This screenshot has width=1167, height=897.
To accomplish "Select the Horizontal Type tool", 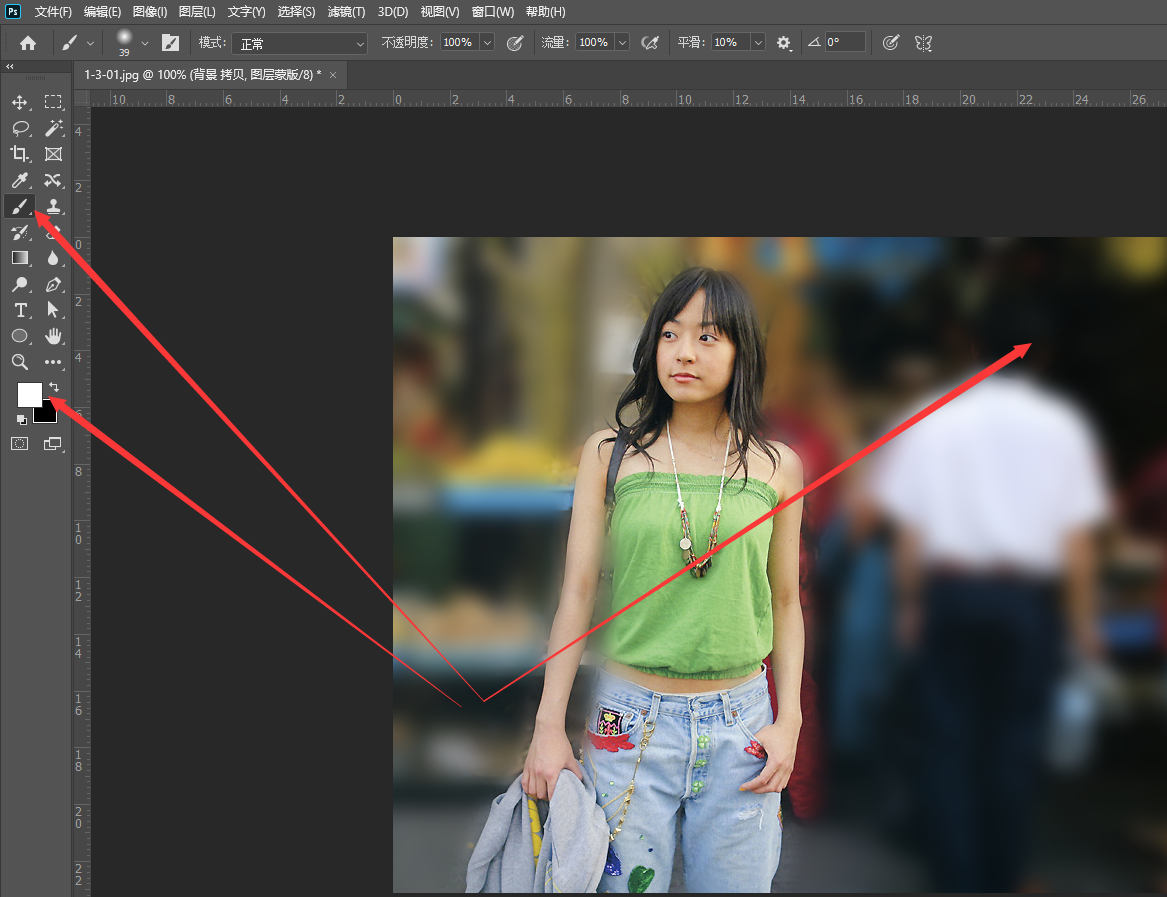I will click(x=19, y=310).
